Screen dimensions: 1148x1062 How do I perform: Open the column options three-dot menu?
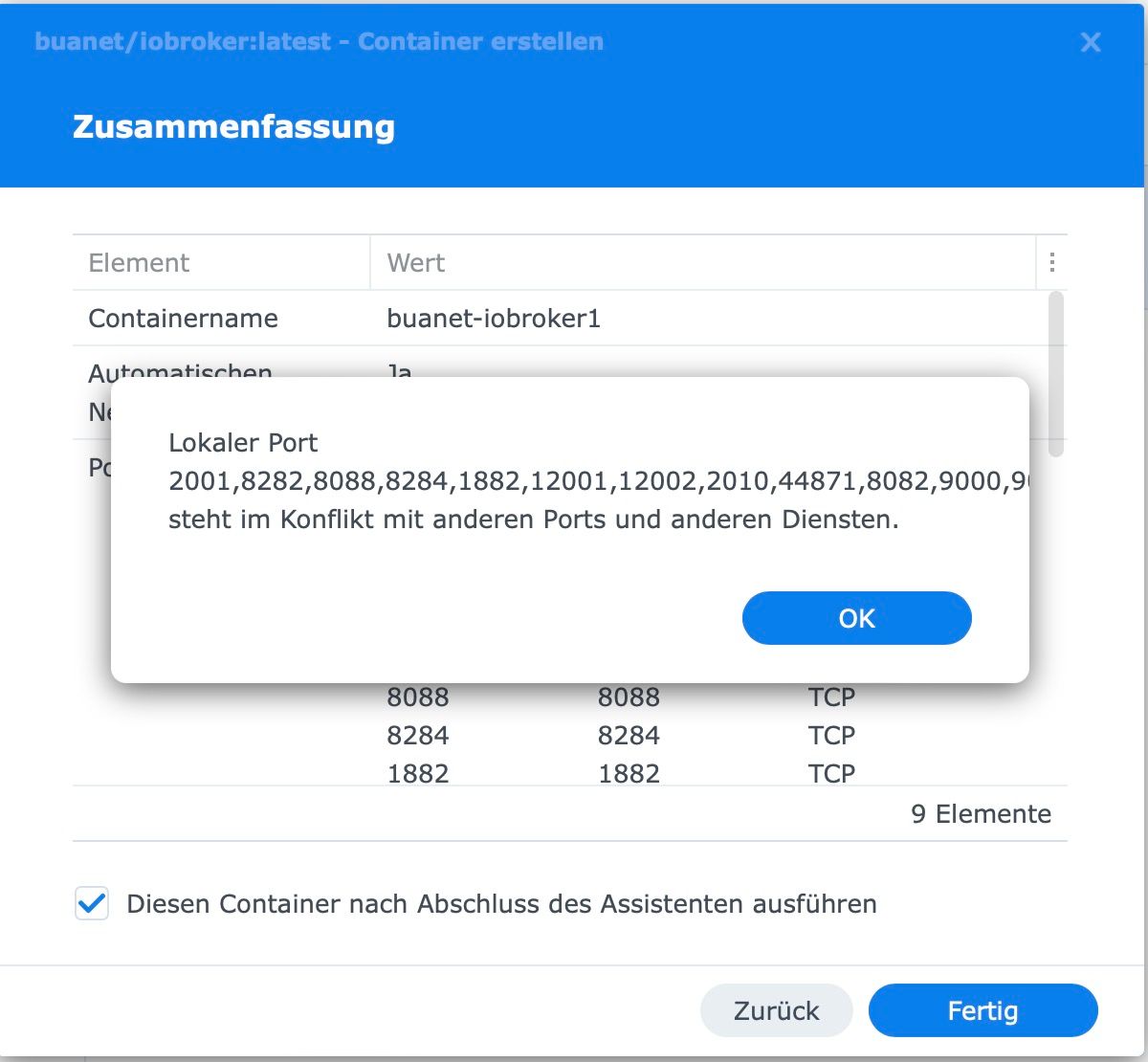[1051, 262]
